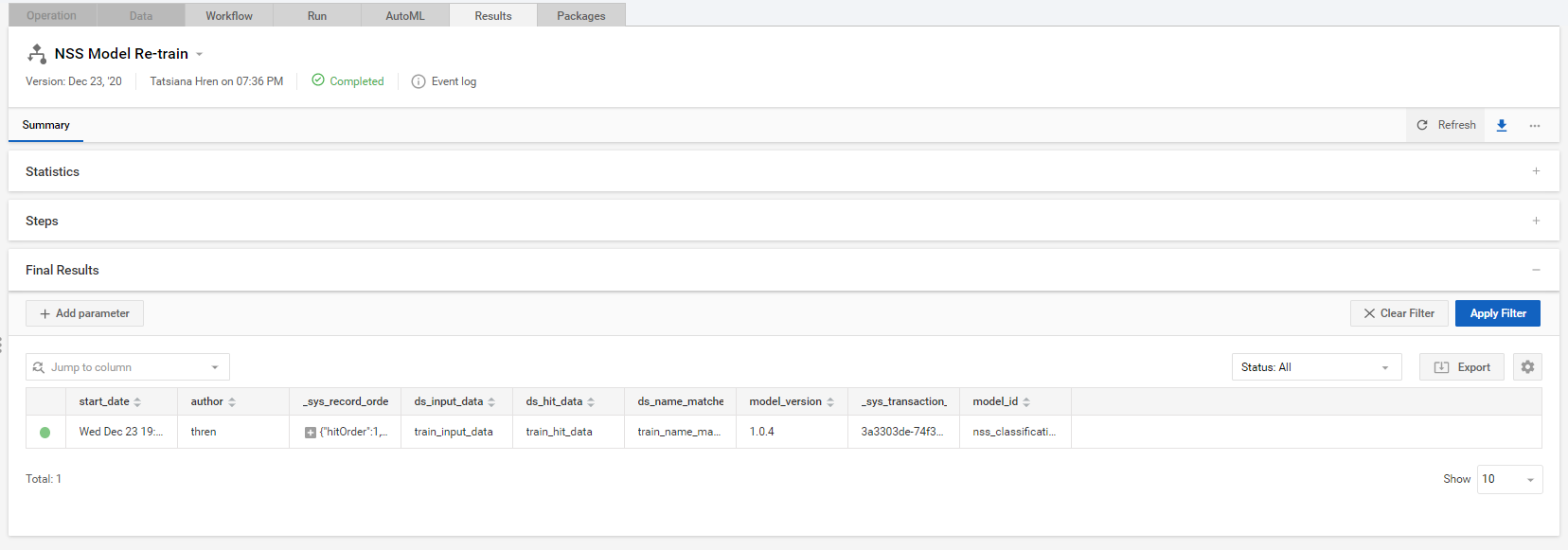Select the Results tab

pyautogui.click(x=493, y=15)
